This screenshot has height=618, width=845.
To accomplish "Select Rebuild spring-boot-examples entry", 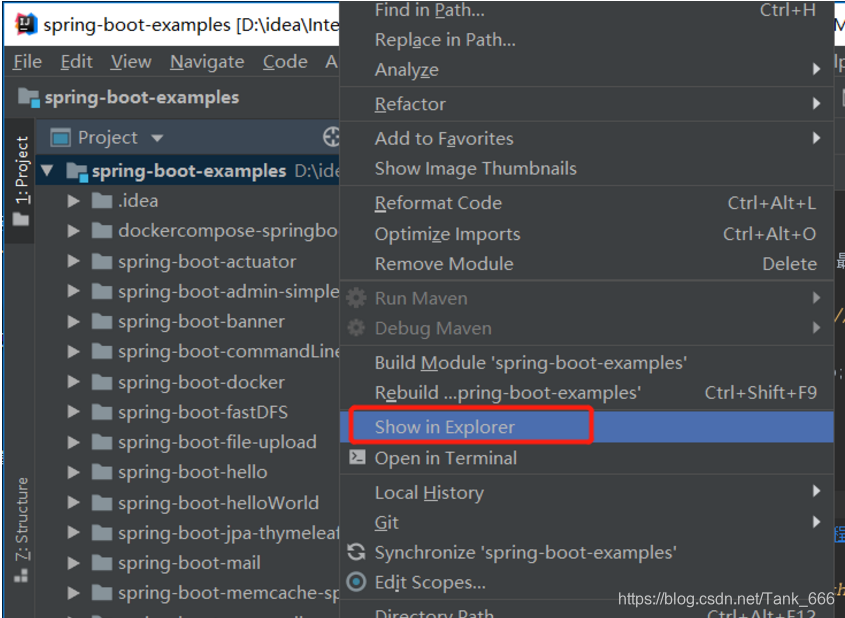I will 587,393.
